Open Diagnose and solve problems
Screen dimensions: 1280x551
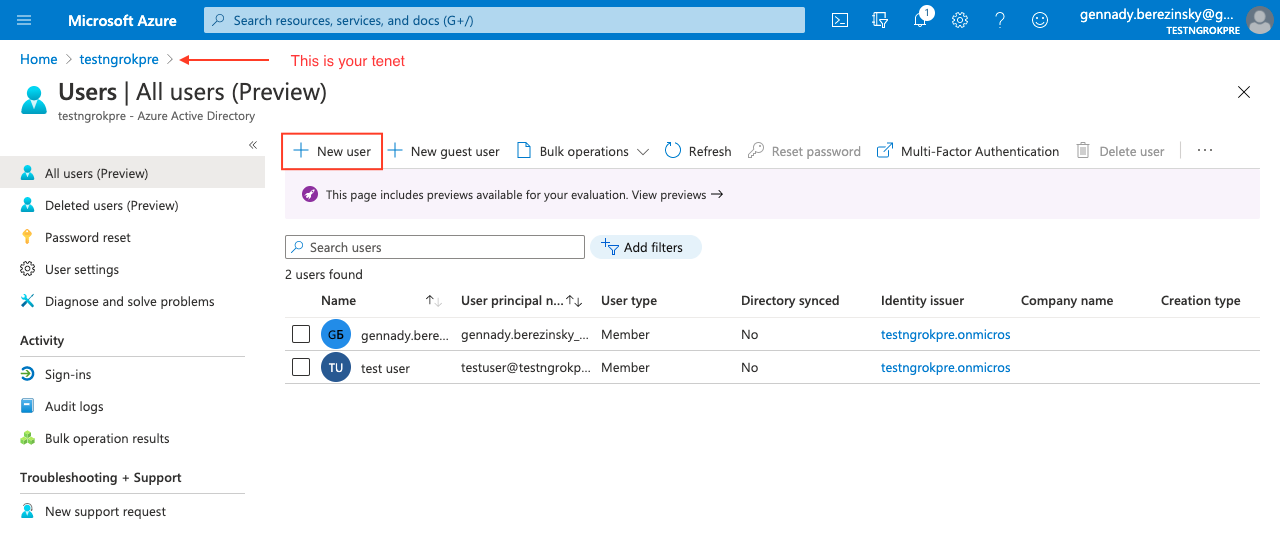[132, 301]
